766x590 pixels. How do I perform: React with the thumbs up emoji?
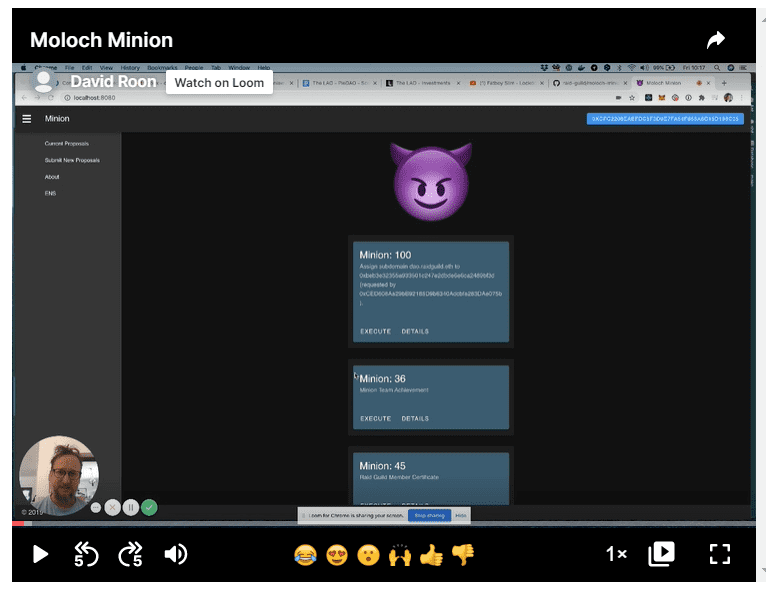pos(431,555)
